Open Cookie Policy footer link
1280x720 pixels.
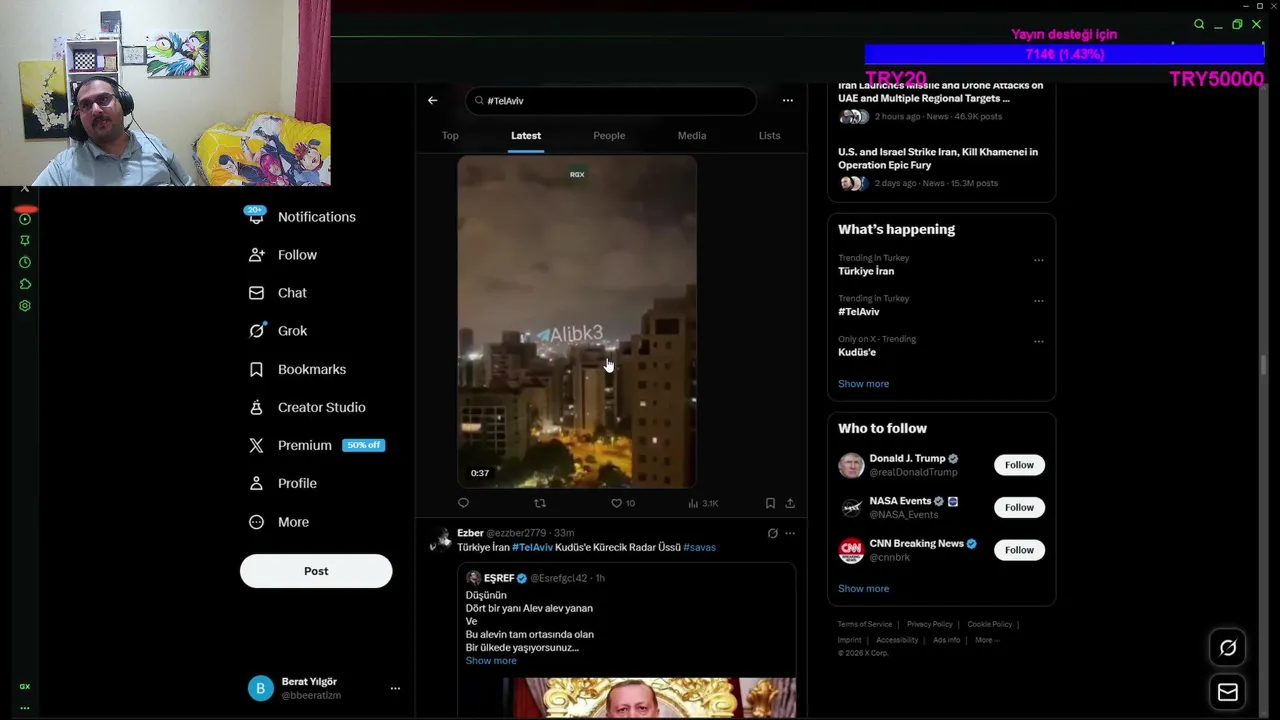click(989, 624)
